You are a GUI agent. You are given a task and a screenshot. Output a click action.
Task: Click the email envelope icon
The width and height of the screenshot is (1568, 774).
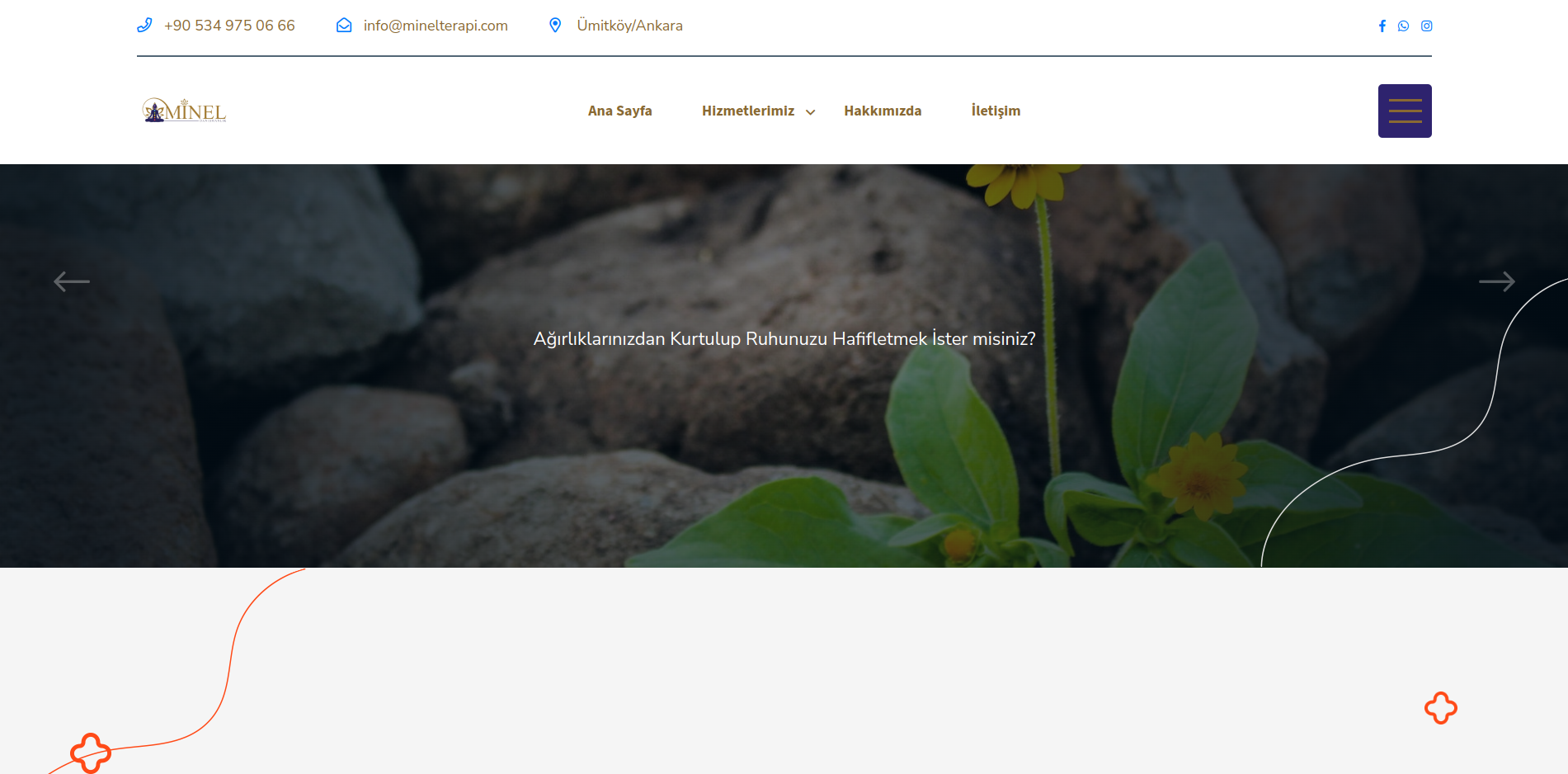344,26
